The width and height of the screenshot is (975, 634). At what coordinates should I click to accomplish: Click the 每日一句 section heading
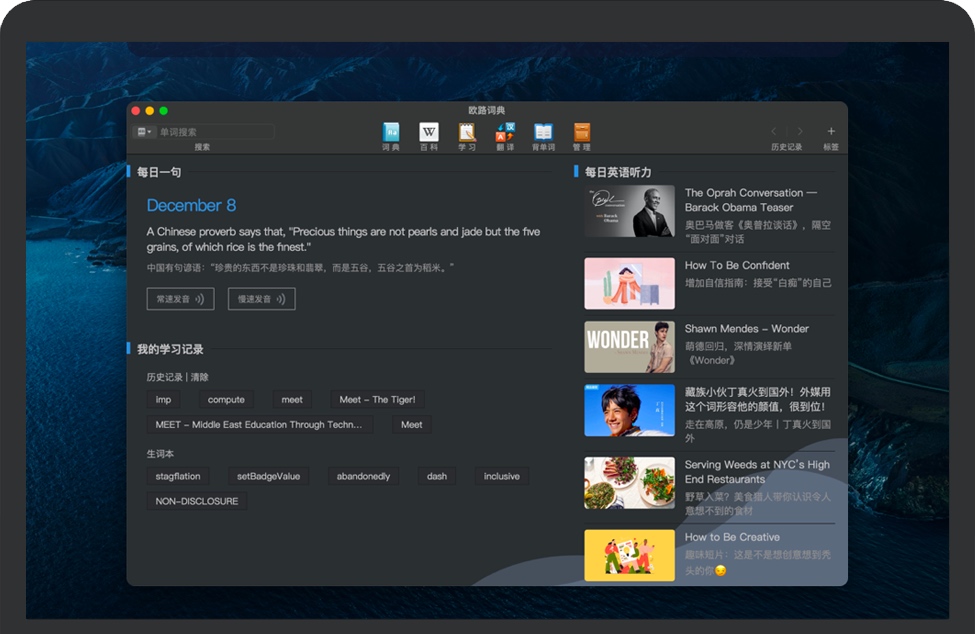159,172
